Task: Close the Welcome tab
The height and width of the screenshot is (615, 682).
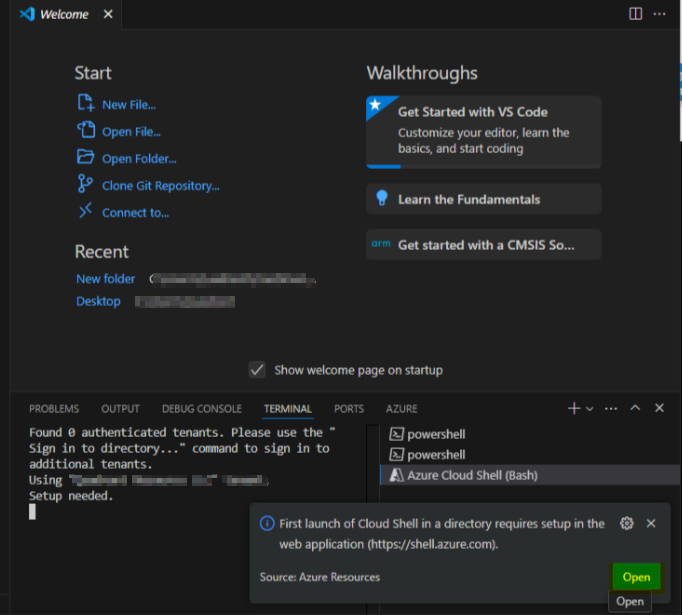Action: [x=108, y=14]
